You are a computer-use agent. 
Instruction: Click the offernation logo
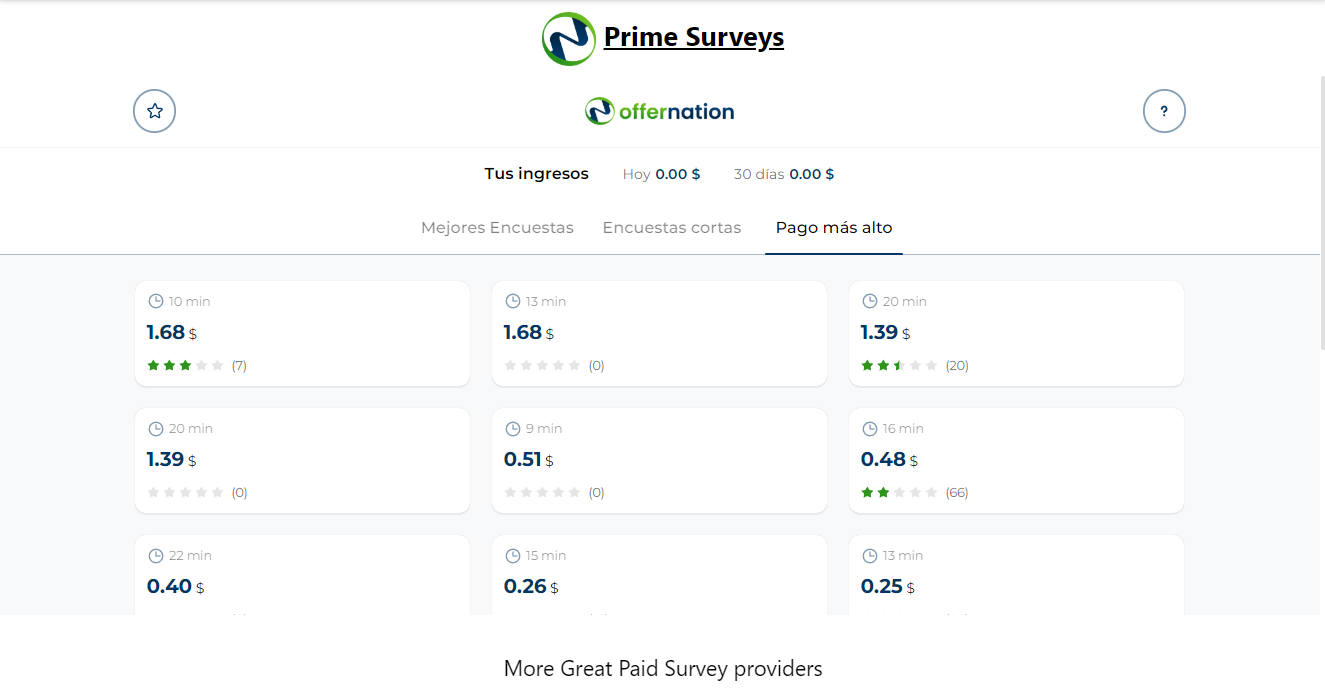tap(660, 111)
